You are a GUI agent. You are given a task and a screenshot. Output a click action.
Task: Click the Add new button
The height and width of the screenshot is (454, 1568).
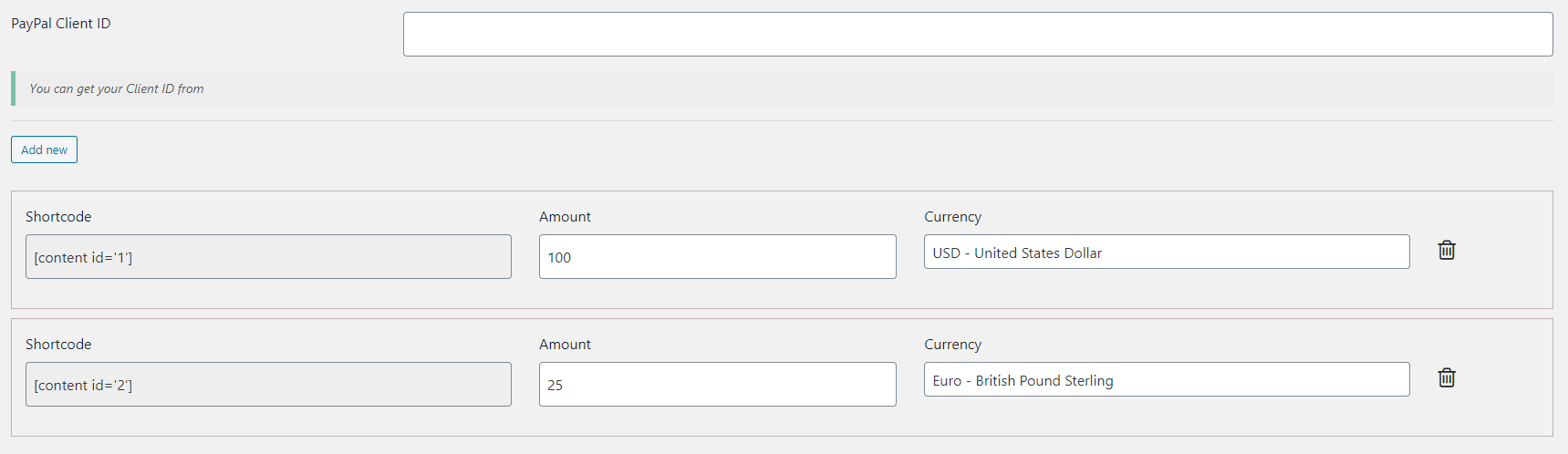pyautogui.click(x=44, y=150)
